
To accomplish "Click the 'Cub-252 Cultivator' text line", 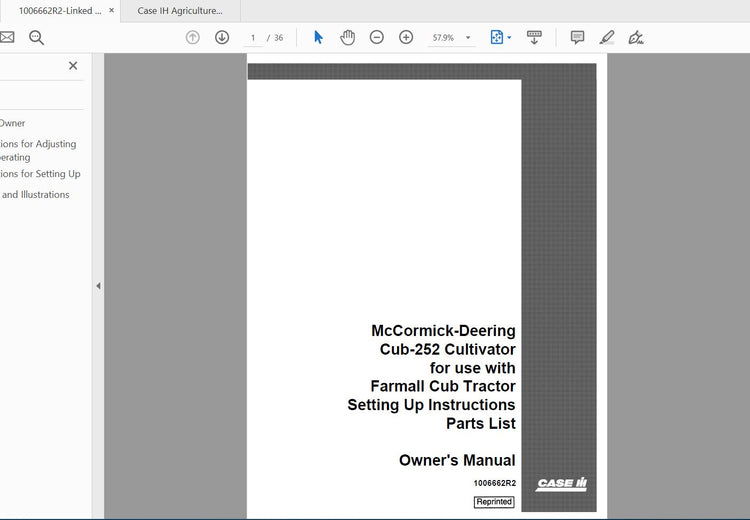I will [x=448, y=349].
